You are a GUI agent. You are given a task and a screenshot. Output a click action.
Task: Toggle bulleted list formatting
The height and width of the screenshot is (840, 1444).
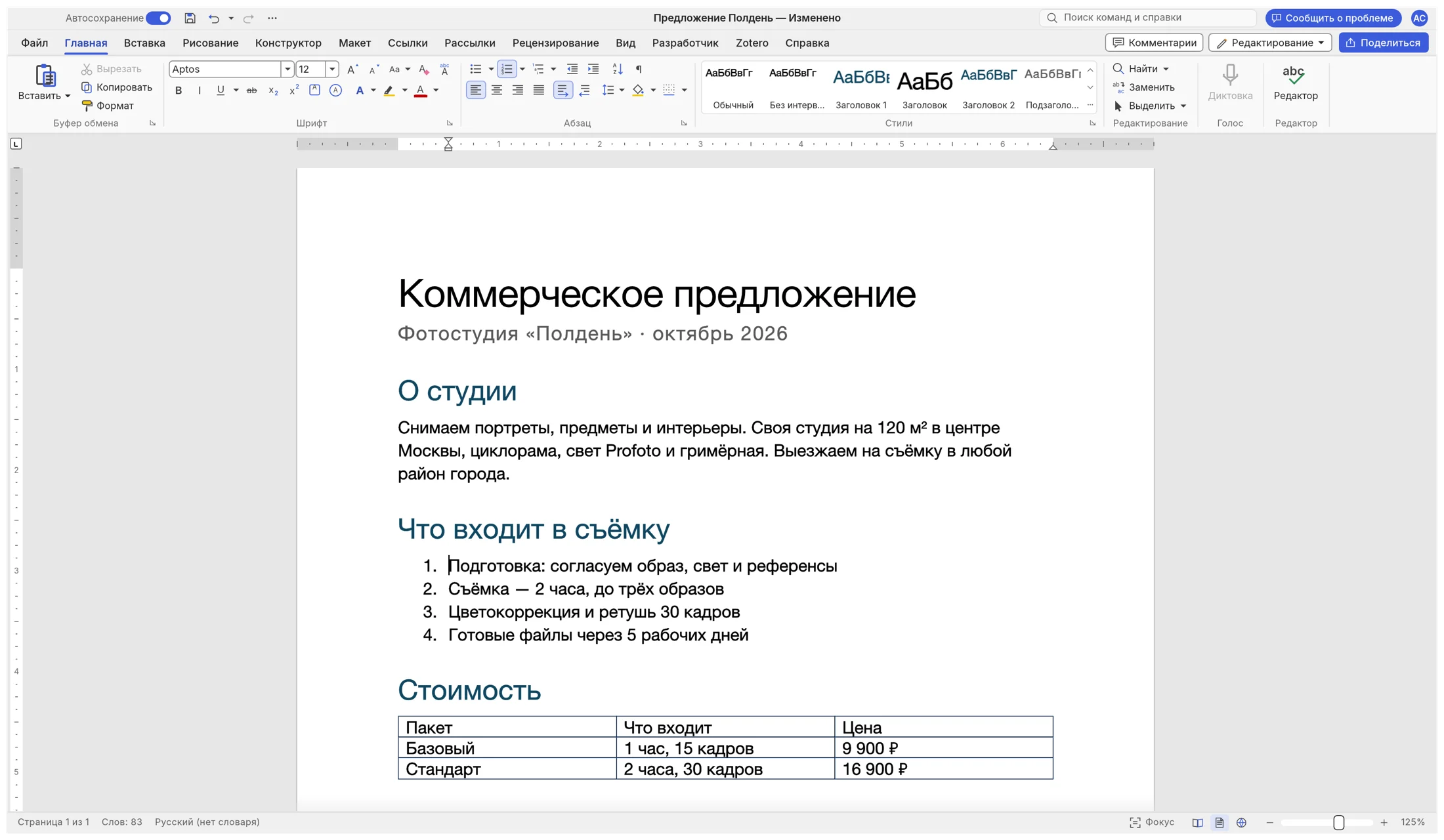(476, 69)
